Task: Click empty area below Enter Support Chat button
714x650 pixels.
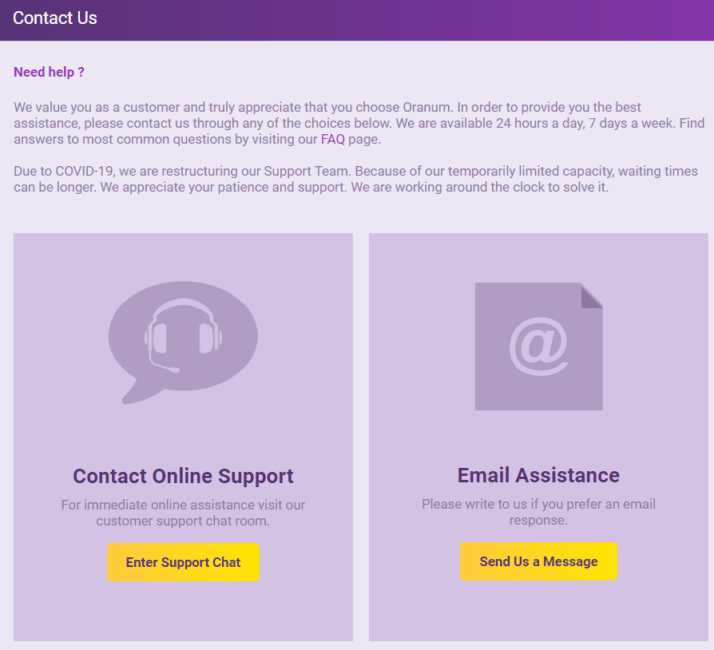Action: point(183,610)
